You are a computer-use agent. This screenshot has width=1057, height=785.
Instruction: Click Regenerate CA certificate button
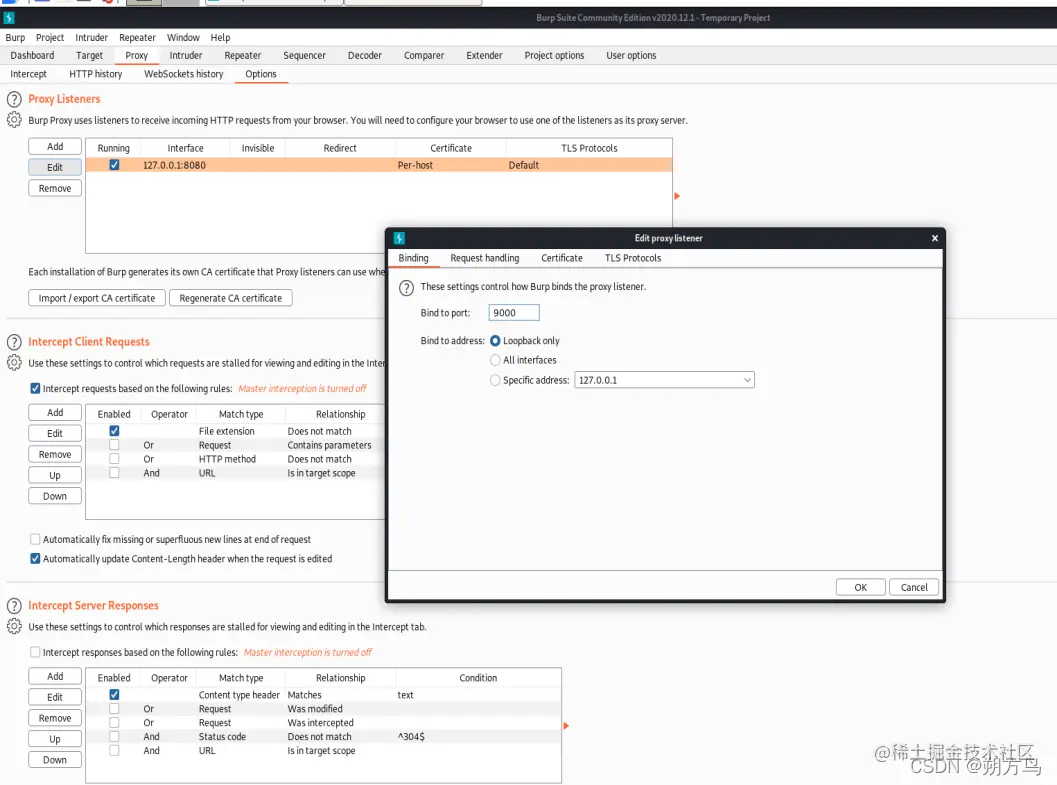click(x=231, y=298)
